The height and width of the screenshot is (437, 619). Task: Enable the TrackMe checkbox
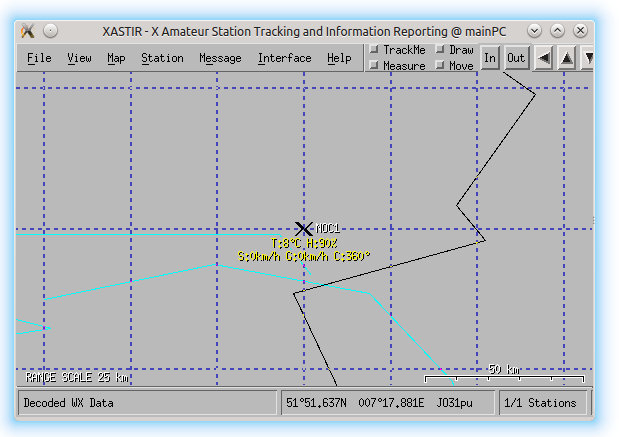point(374,49)
